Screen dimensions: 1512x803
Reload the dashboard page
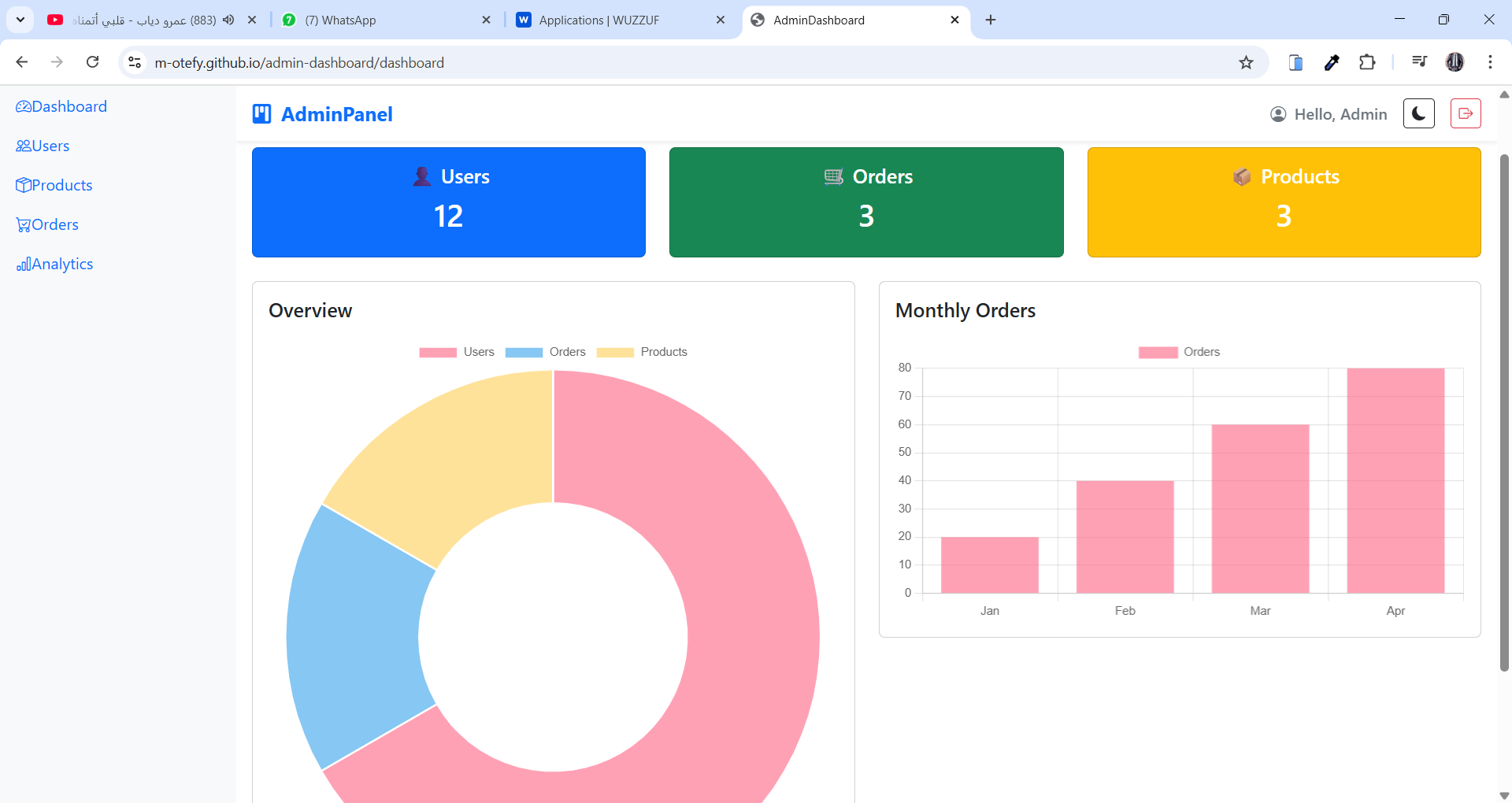[x=93, y=62]
